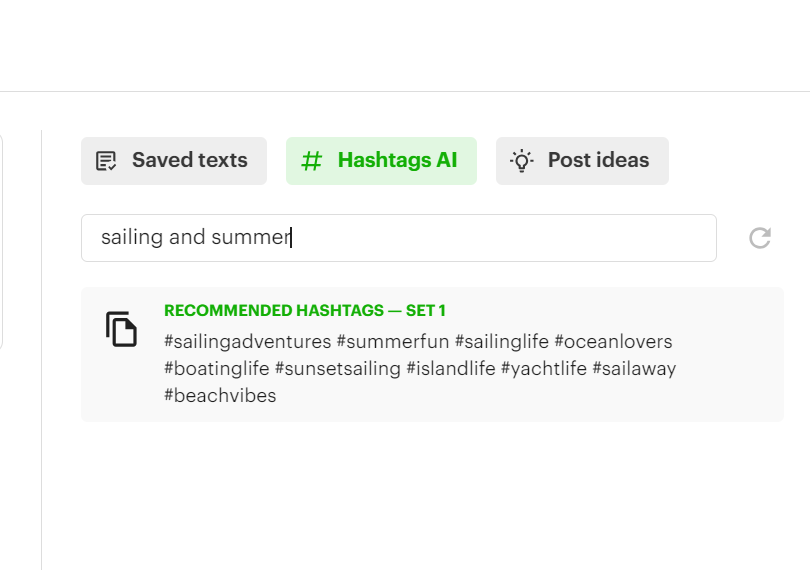Viewport: 810px width, 570px height.
Task: Copy the recommended hashtags set
Action: pos(121,329)
